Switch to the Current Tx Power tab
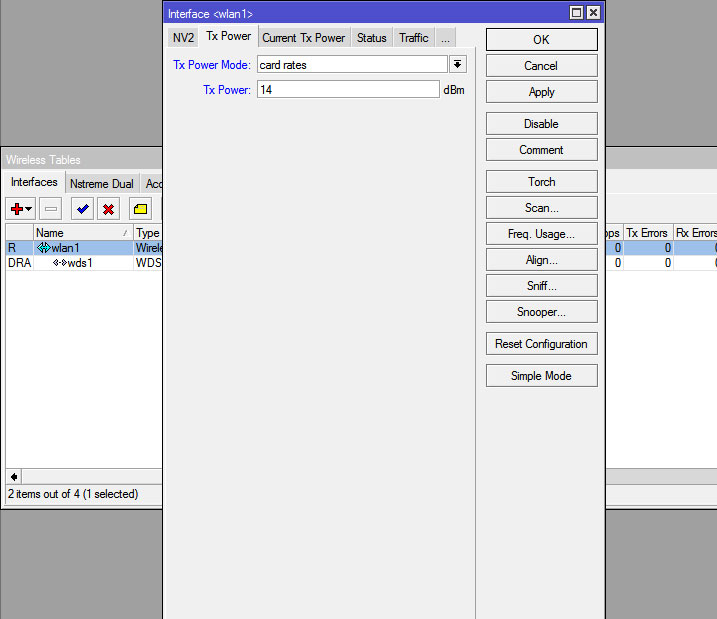Screen dimensions: 717x619 (303, 38)
